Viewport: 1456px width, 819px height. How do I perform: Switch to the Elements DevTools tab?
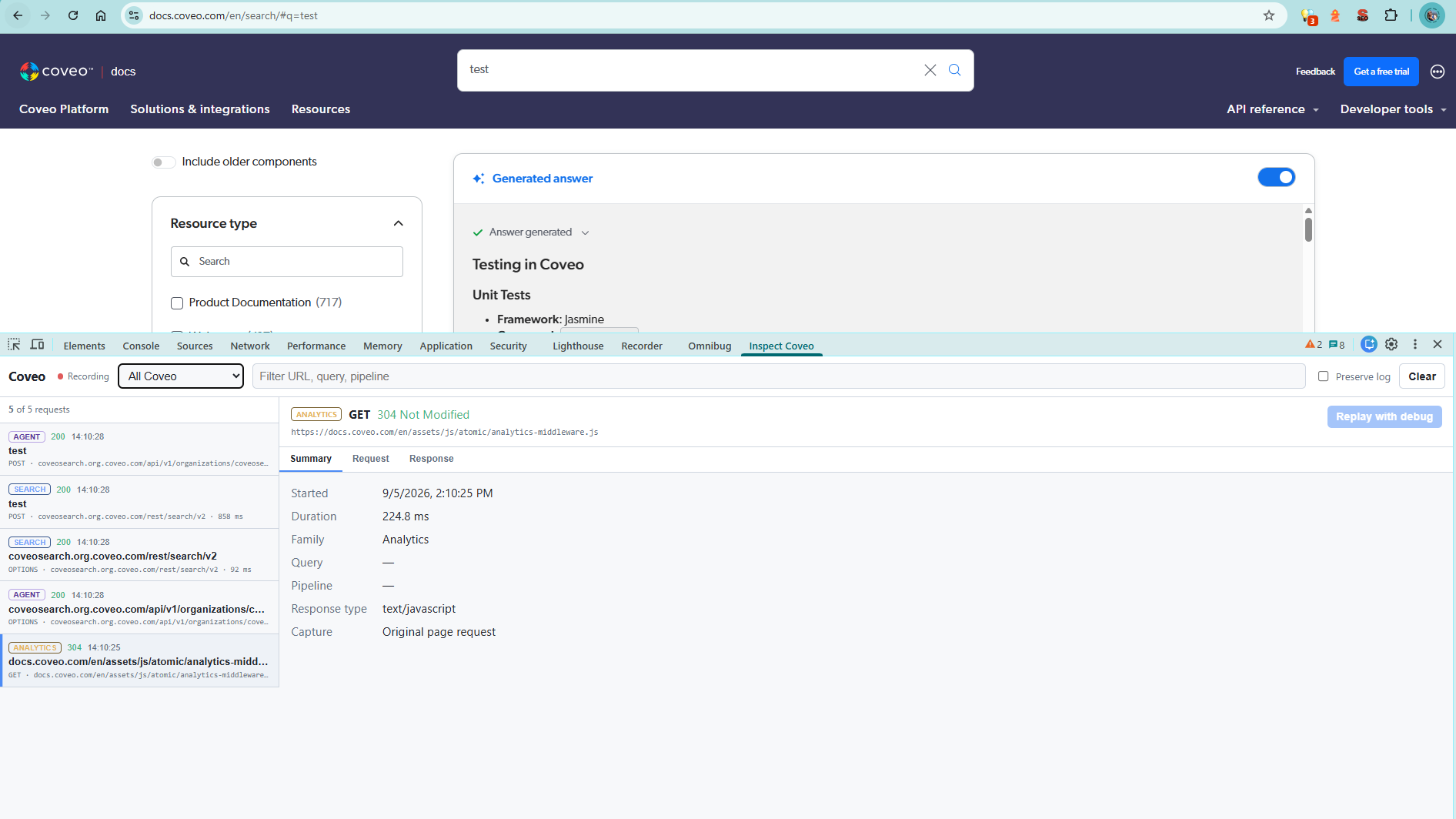(84, 346)
